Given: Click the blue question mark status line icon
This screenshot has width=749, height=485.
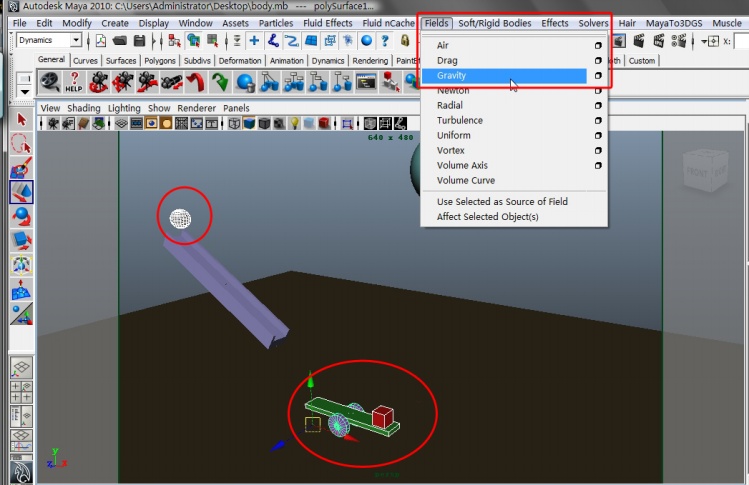Looking at the screenshot, I should coord(385,41).
